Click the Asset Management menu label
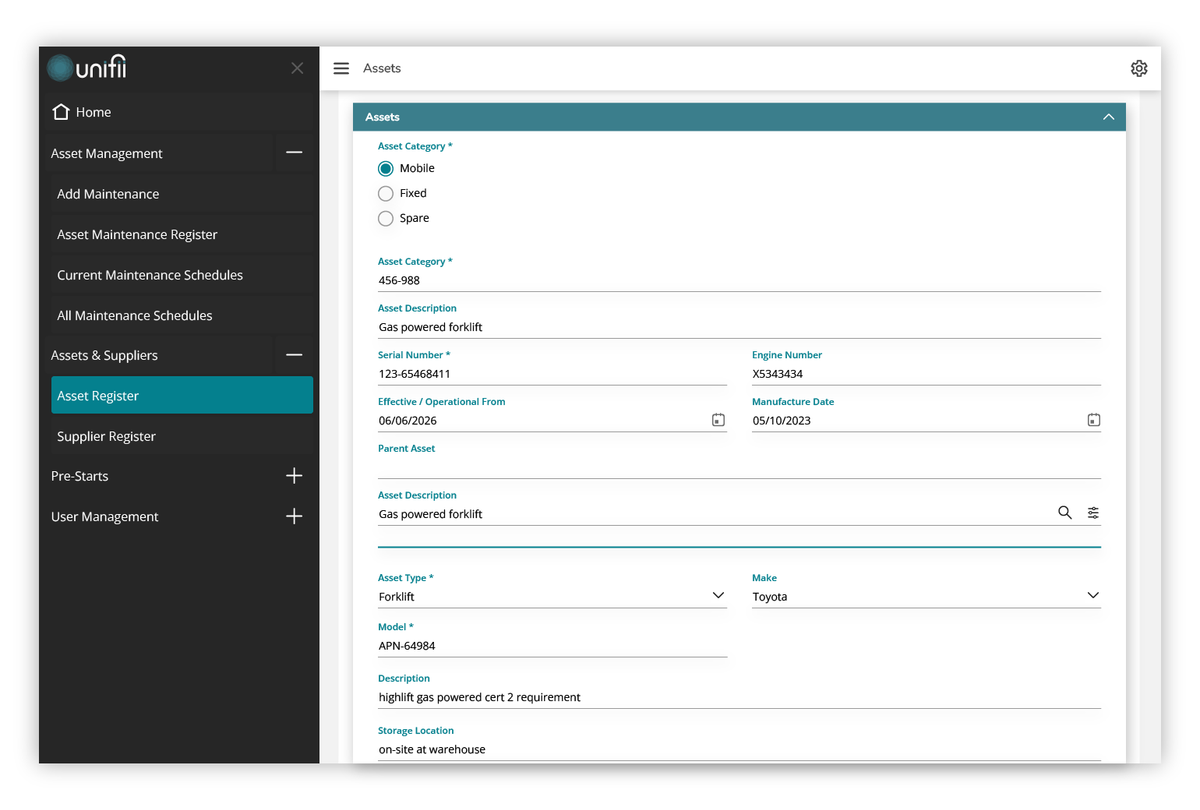This screenshot has width=1200, height=810. (x=106, y=153)
